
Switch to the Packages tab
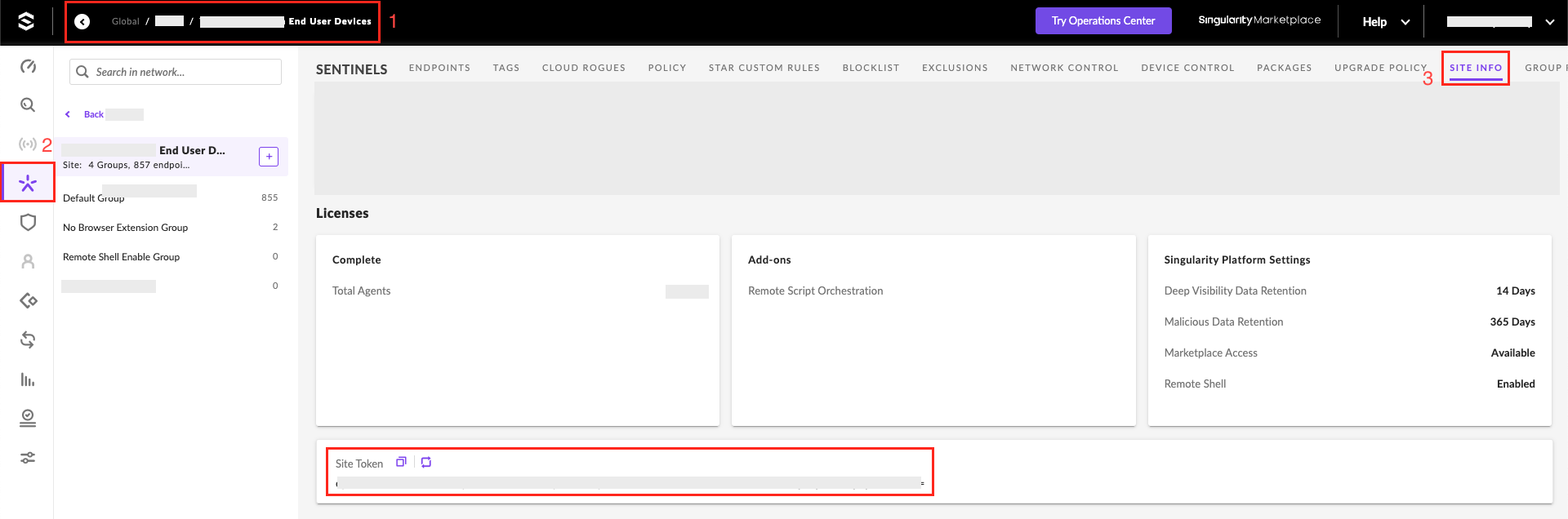click(1284, 68)
